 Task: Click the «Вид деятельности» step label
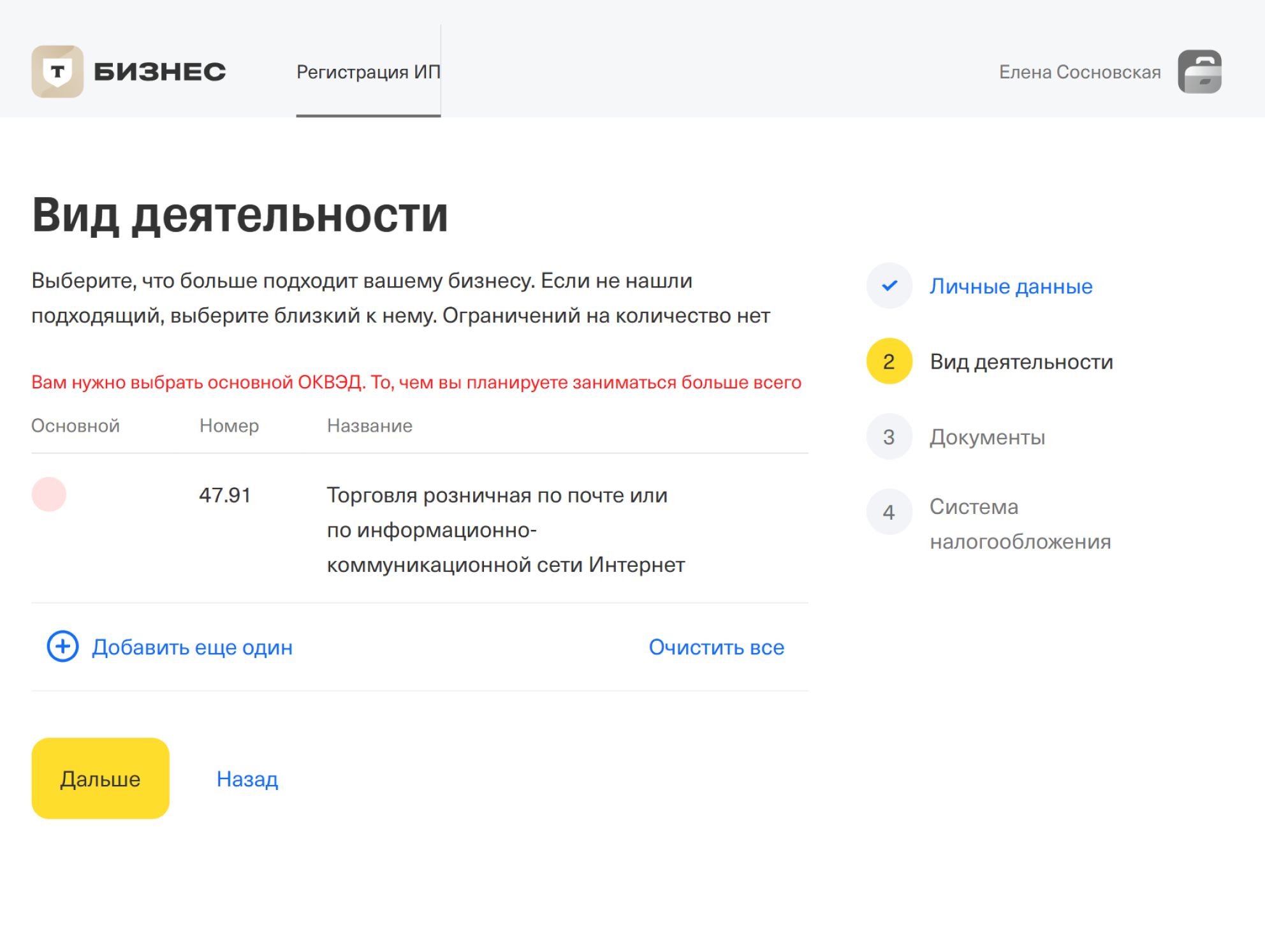click(1021, 361)
